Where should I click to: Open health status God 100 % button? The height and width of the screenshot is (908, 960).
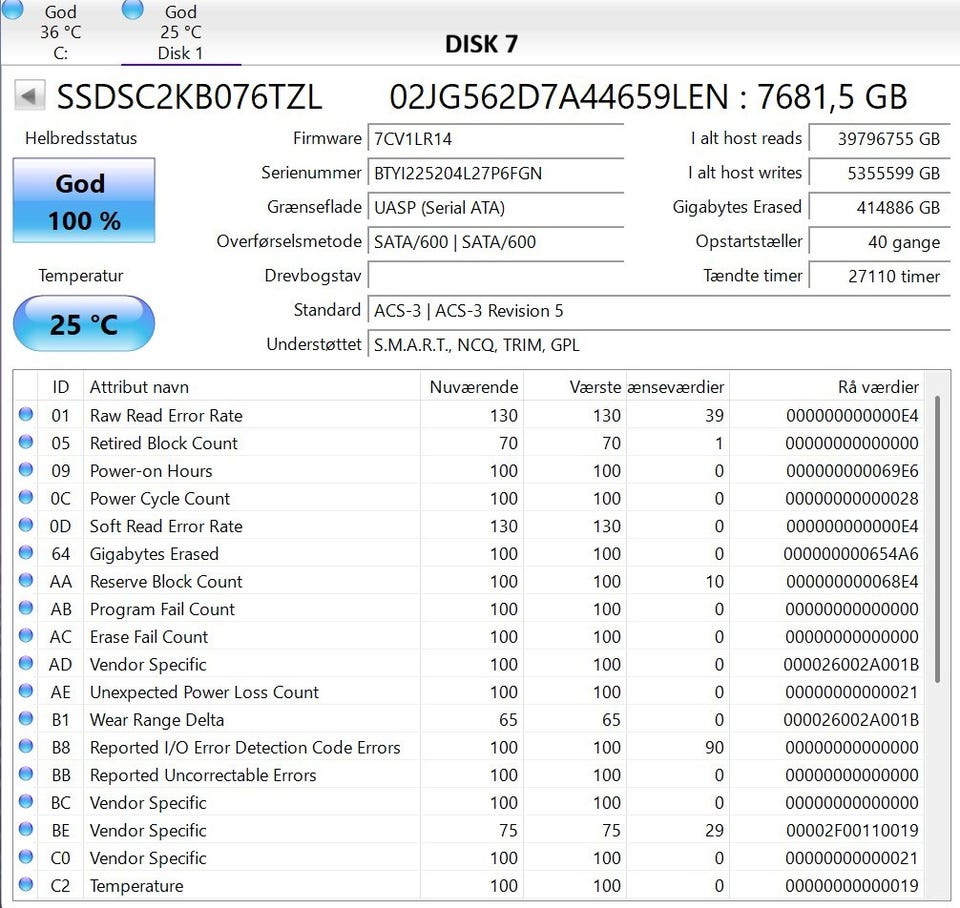pyautogui.click(x=84, y=200)
